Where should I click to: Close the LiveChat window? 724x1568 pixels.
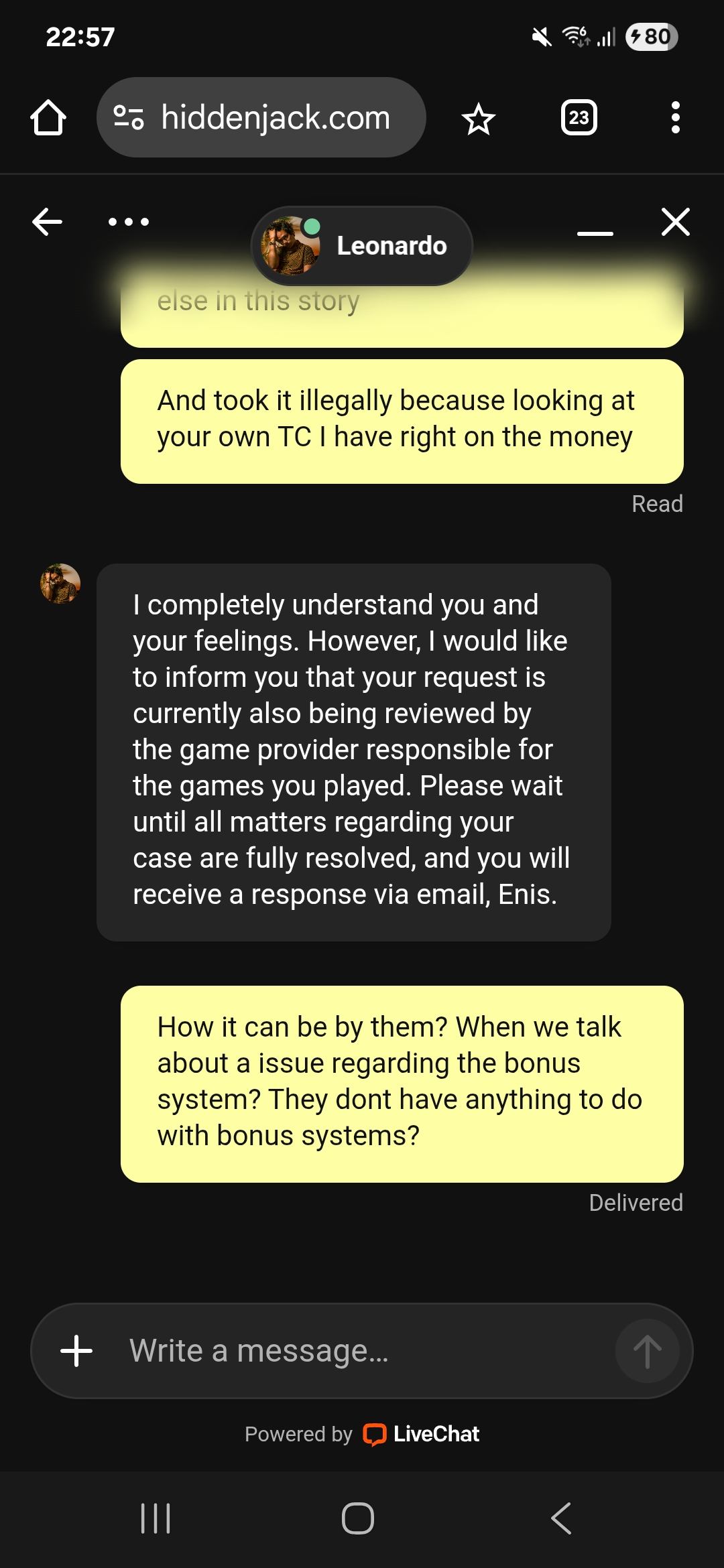coord(675,222)
